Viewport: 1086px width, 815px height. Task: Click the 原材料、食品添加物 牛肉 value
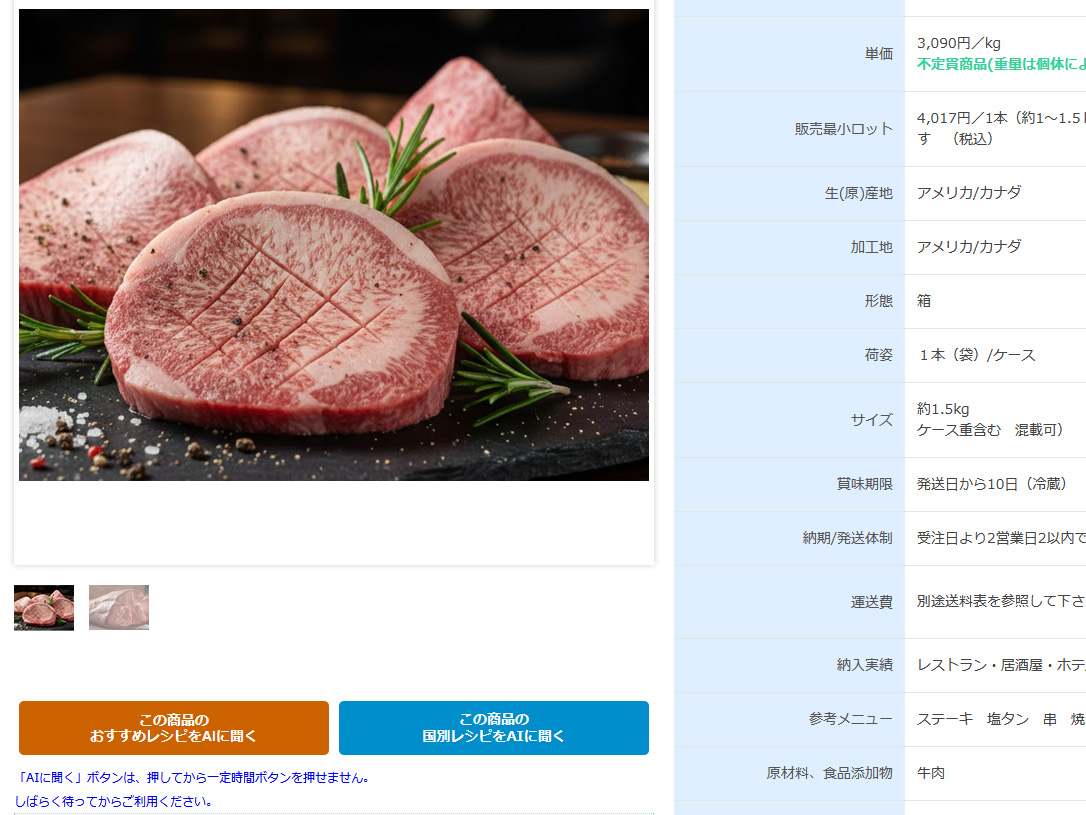(931, 773)
